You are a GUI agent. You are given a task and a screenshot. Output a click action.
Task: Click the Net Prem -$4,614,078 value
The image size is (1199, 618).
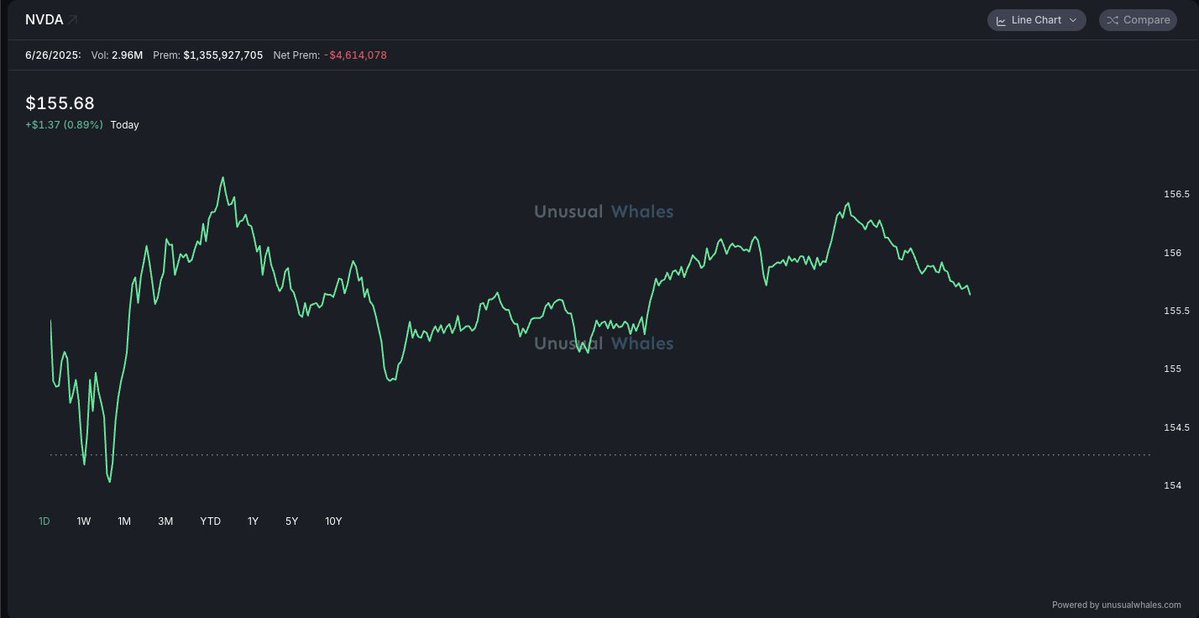(x=355, y=55)
